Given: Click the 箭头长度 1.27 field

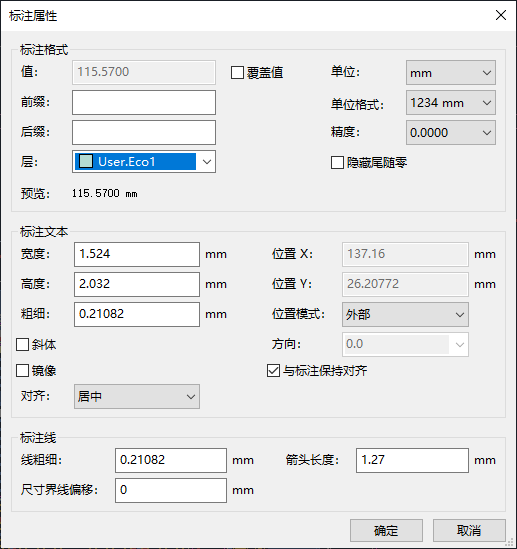Looking at the screenshot, I should click(412, 460).
